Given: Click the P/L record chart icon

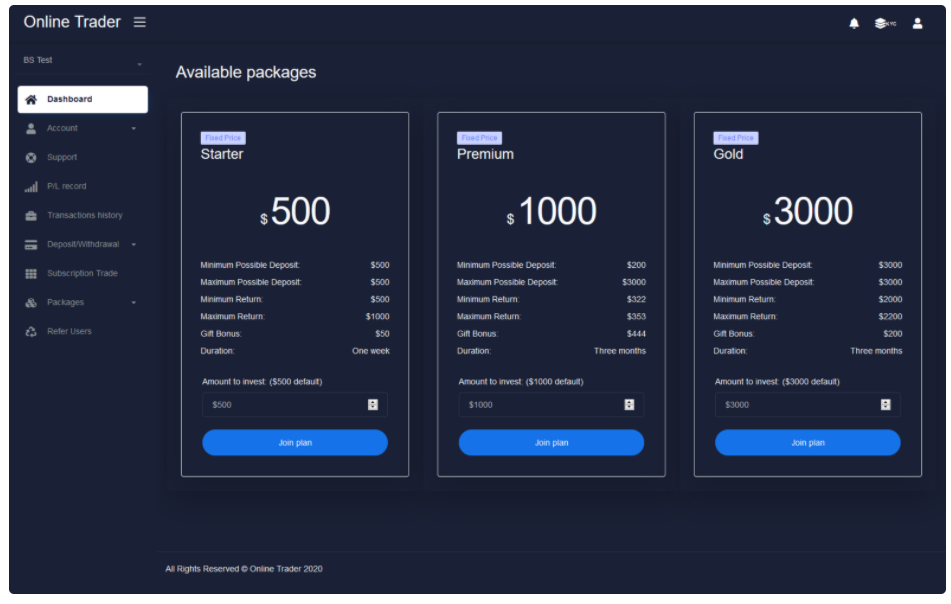Looking at the screenshot, I should (31, 187).
